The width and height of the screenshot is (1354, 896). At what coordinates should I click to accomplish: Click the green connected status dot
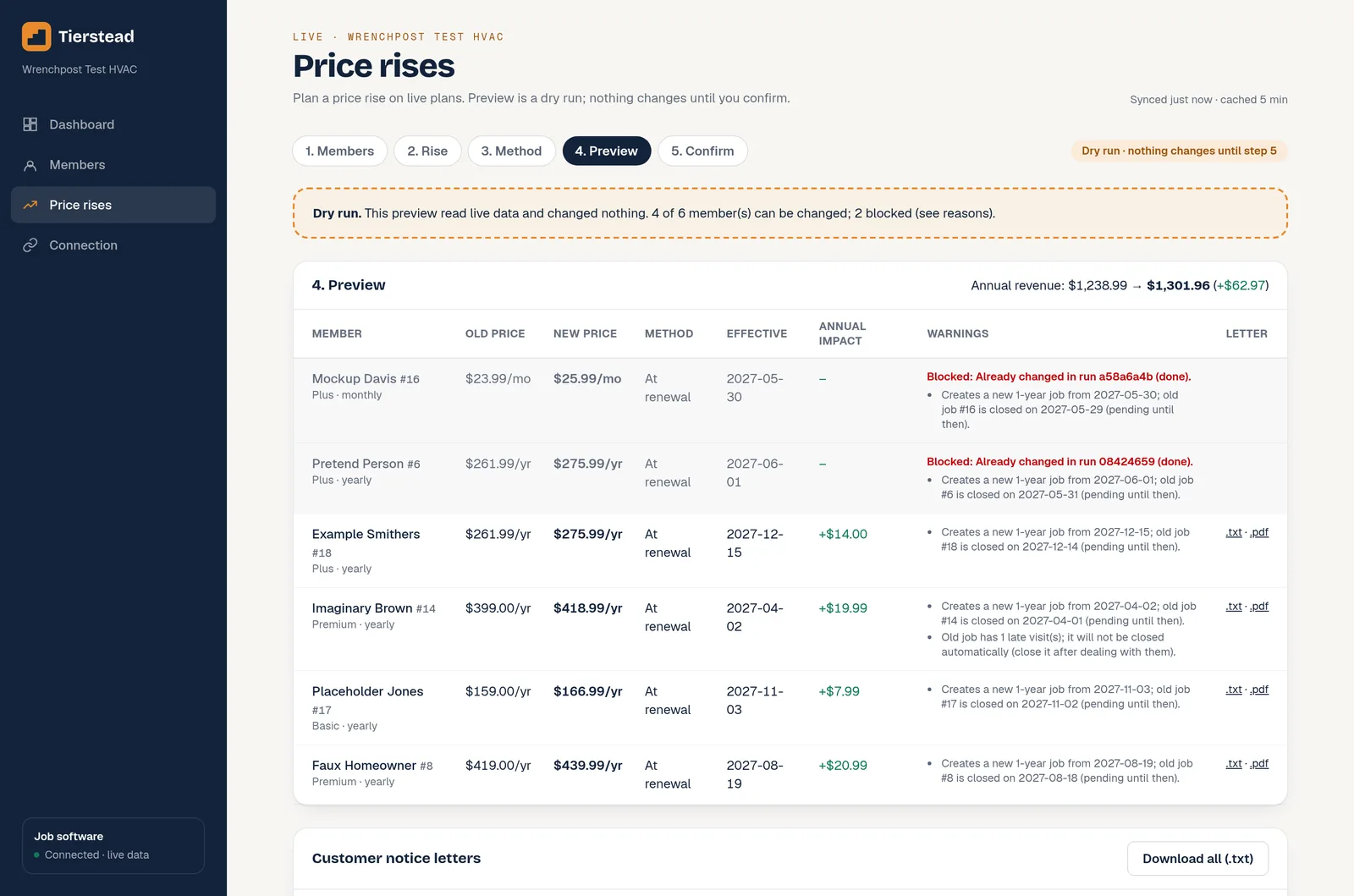[36, 855]
